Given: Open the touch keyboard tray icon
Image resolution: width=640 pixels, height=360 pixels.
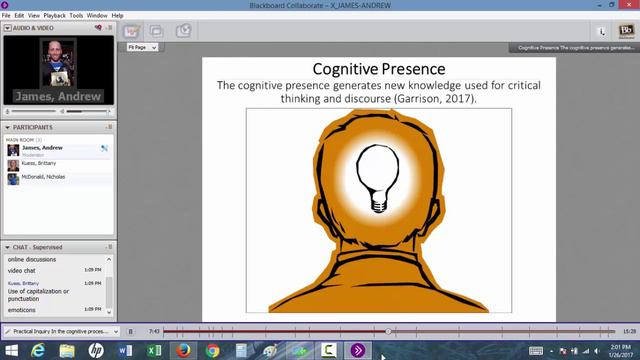Looking at the screenshot, I should coord(536,351).
